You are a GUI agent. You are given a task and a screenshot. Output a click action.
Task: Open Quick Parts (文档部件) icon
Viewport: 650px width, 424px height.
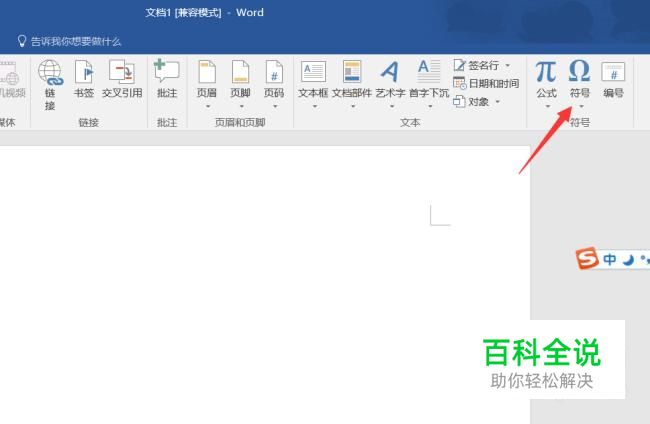[x=352, y=71]
